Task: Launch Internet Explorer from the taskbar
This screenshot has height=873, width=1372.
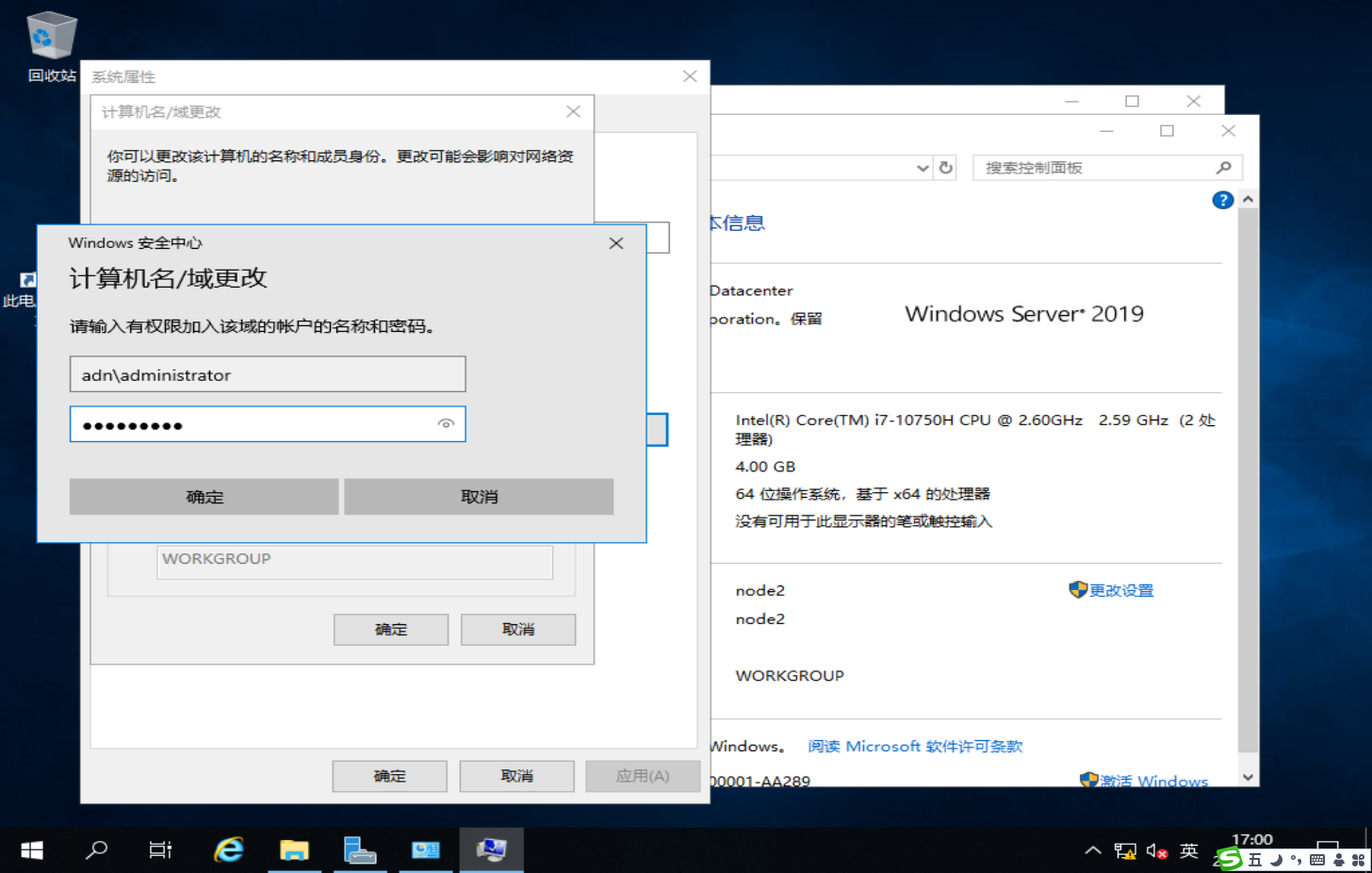Action: tap(229, 850)
